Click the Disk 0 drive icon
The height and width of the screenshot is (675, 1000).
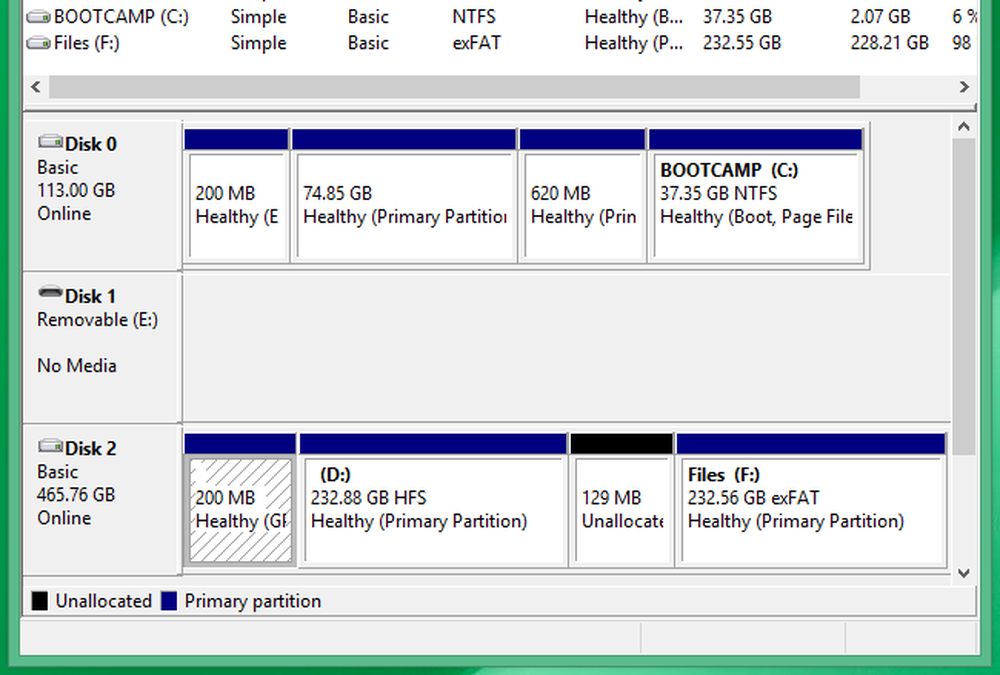pos(50,142)
